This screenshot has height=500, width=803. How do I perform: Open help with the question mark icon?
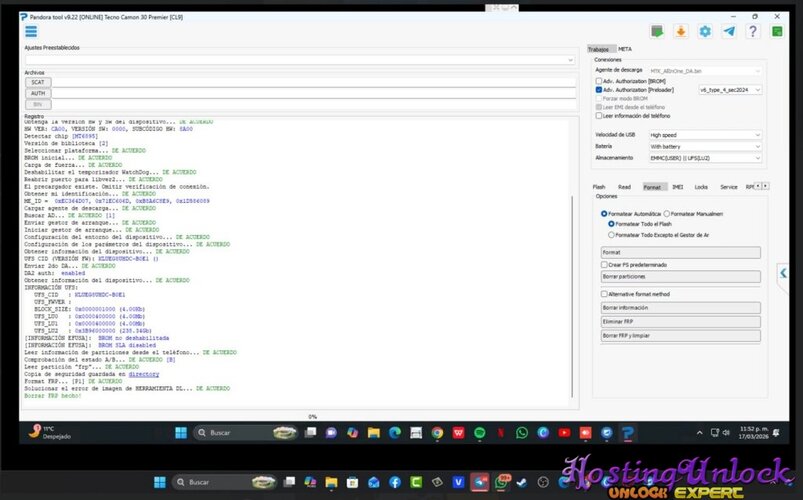click(x=752, y=31)
